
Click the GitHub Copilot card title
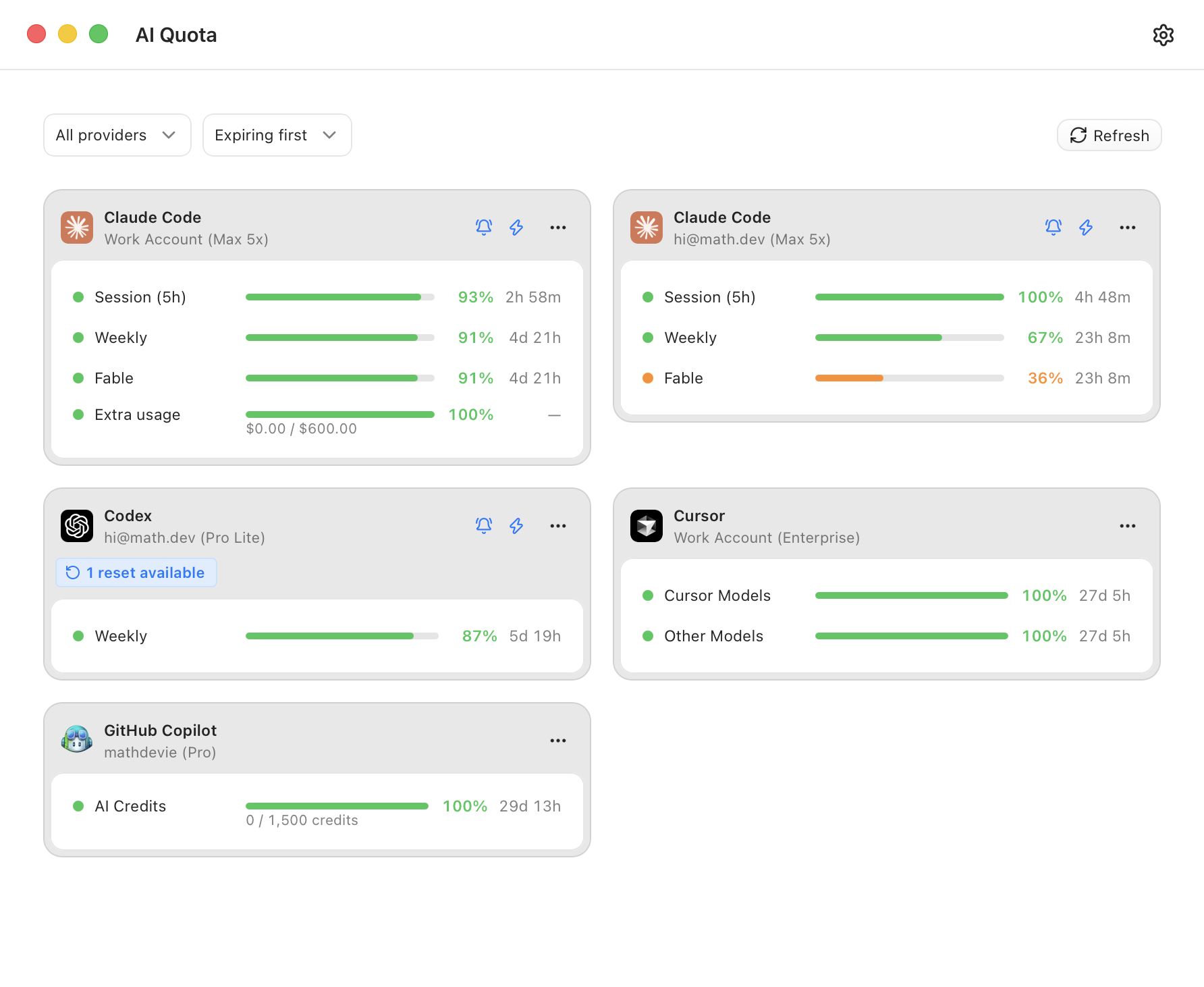161,730
